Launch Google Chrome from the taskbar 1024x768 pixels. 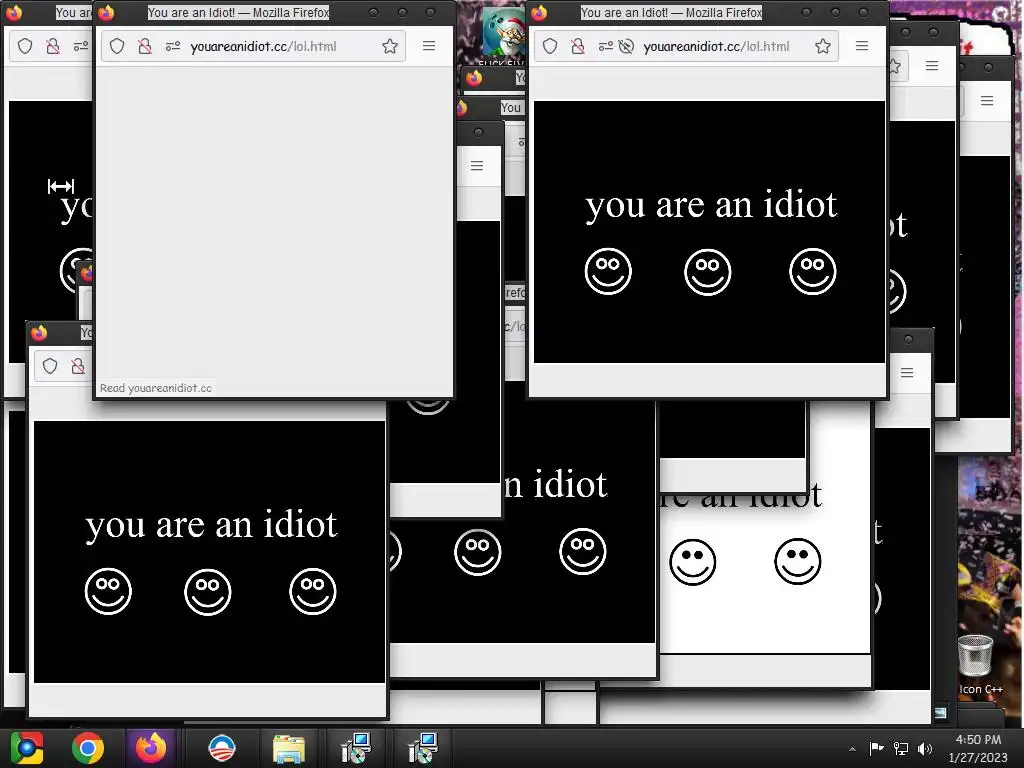click(88, 748)
